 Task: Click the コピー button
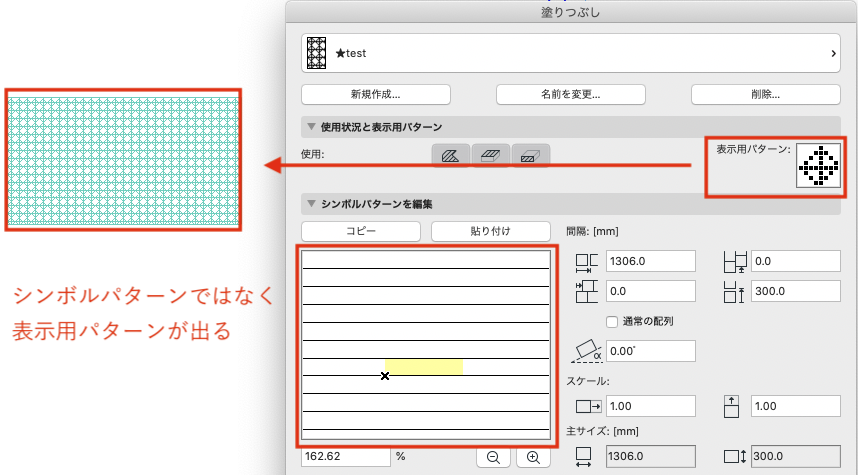[x=361, y=231]
